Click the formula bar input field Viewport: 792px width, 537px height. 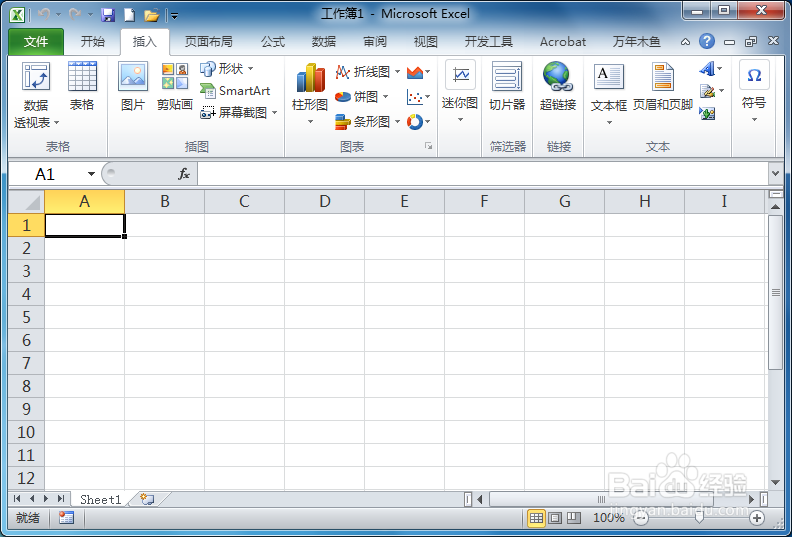pos(483,174)
